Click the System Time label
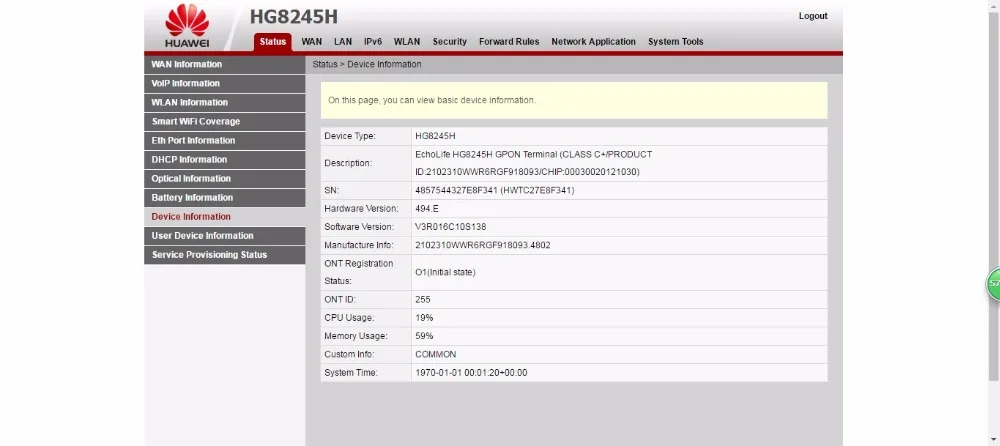Image resolution: width=1000 pixels, height=446 pixels. tap(351, 373)
